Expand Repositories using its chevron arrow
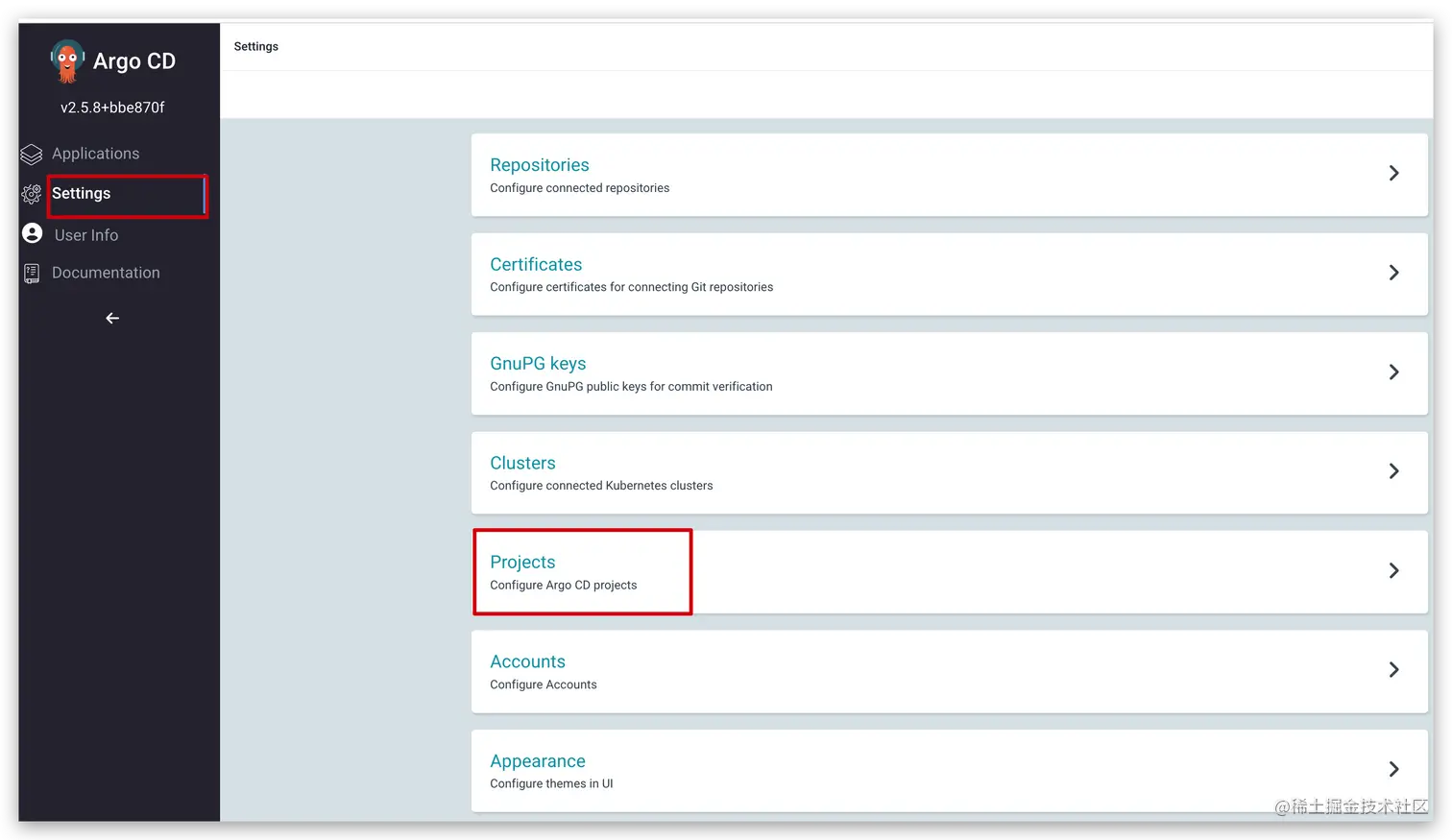This screenshot has width=1452, height=840. pyautogui.click(x=1393, y=173)
